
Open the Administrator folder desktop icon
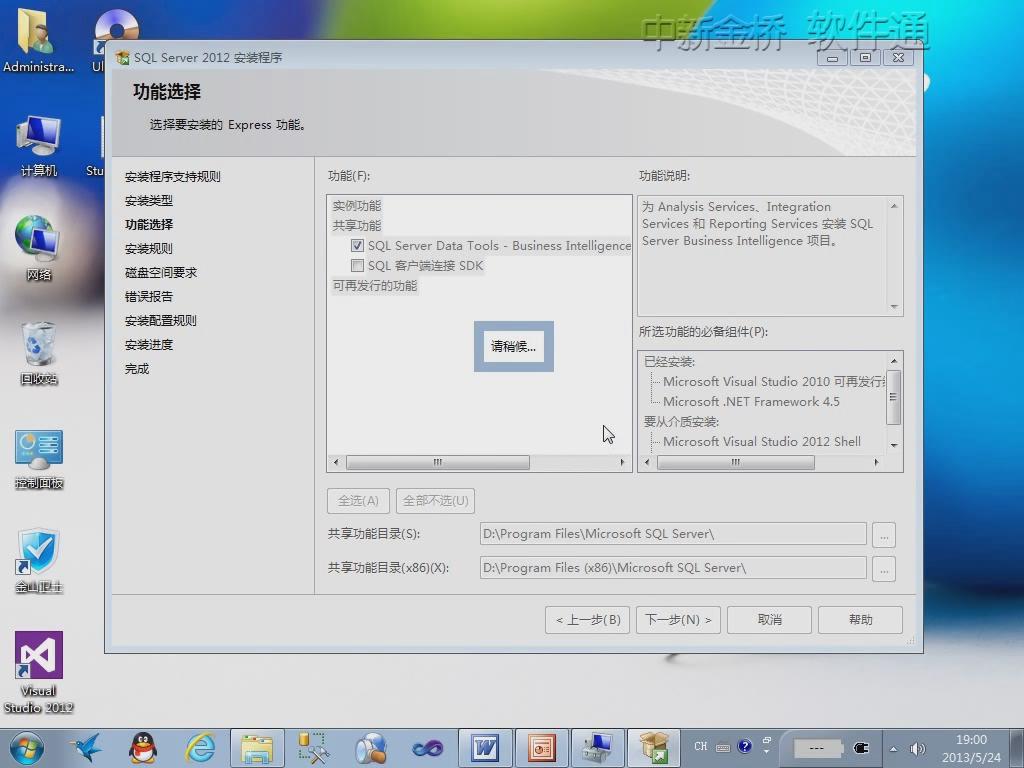[38, 40]
